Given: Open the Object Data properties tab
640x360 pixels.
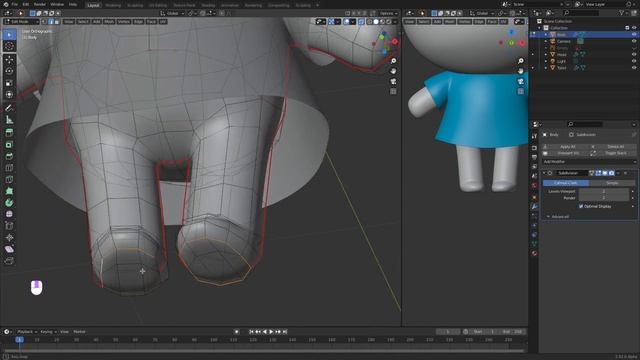Looking at the screenshot, I should click(x=534, y=244).
